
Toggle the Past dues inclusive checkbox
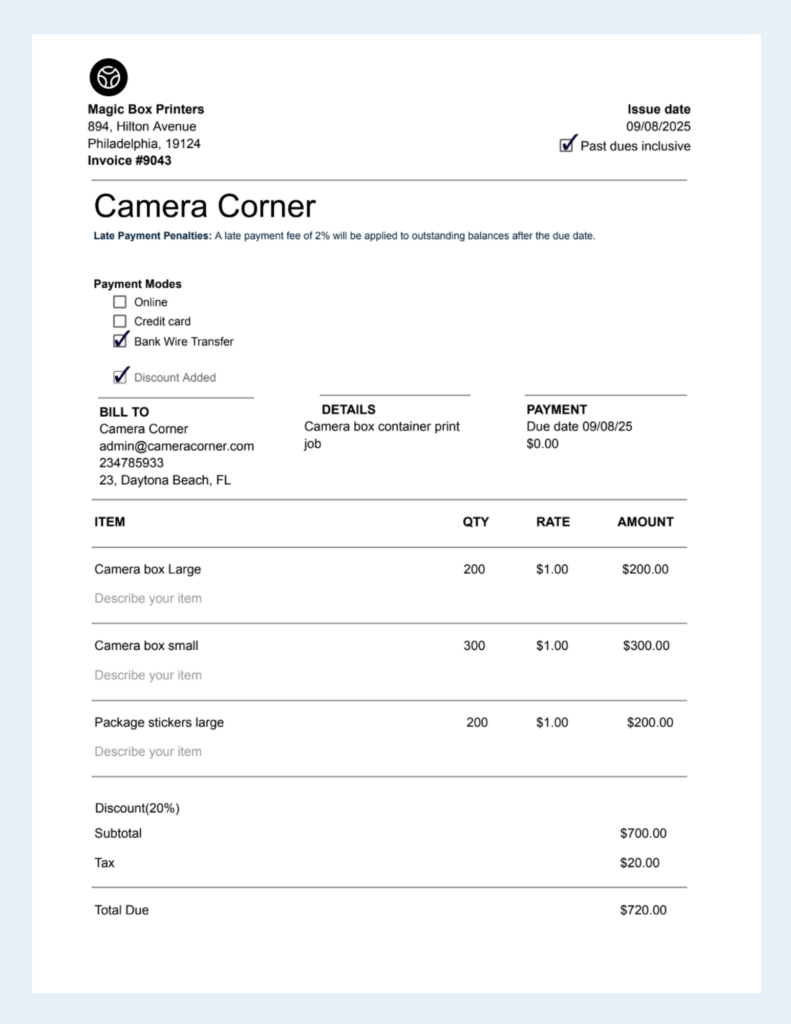[x=568, y=145]
